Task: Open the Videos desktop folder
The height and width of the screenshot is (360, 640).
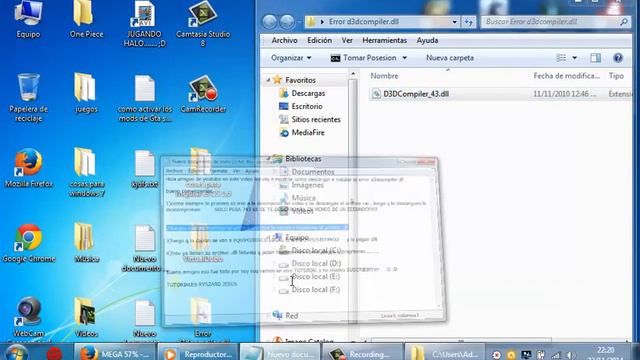Action: point(86,318)
